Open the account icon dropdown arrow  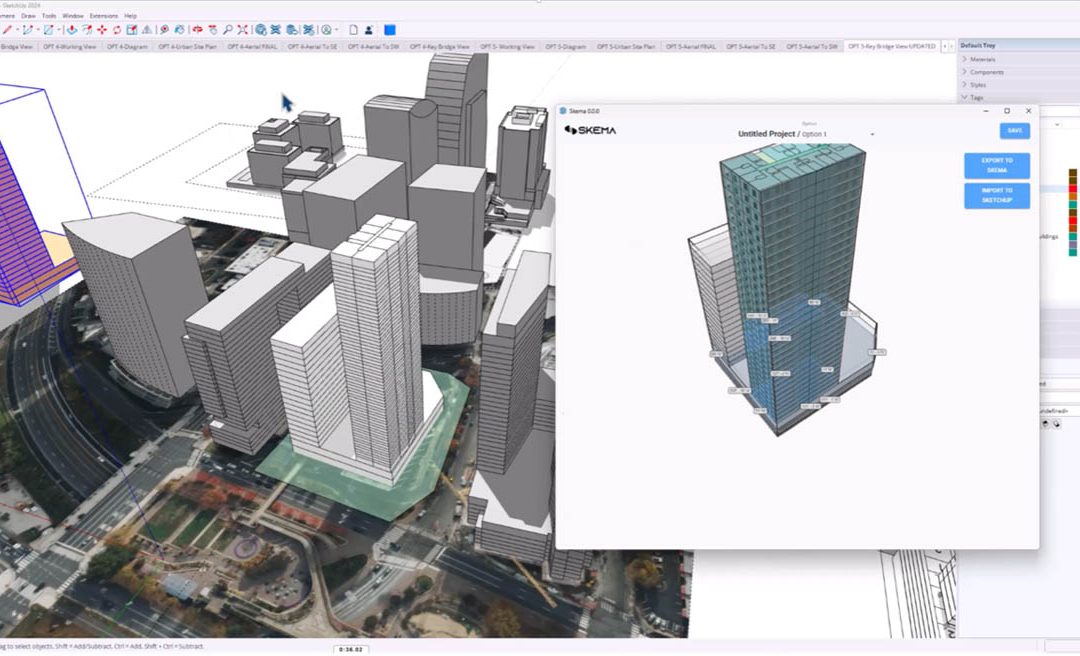point(337,30)
